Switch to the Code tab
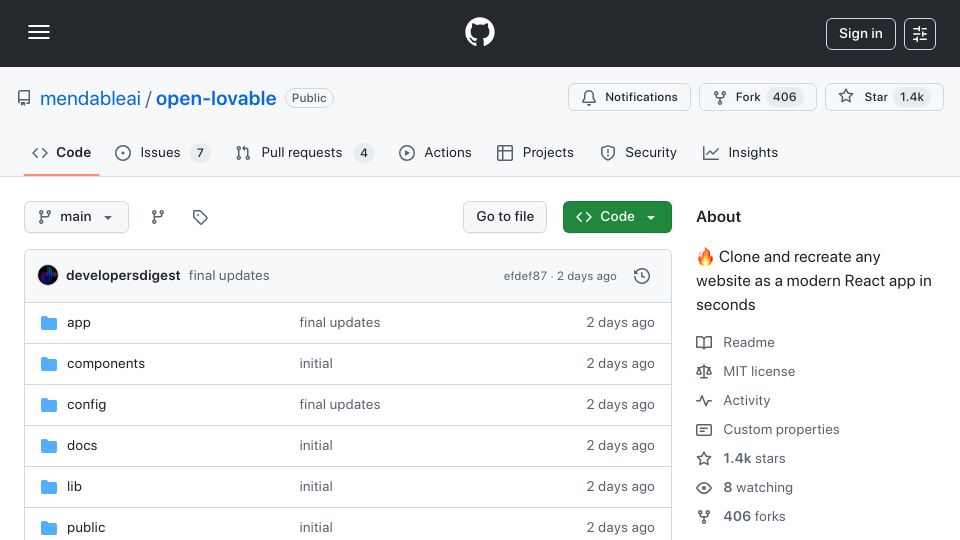 [61, 152]
